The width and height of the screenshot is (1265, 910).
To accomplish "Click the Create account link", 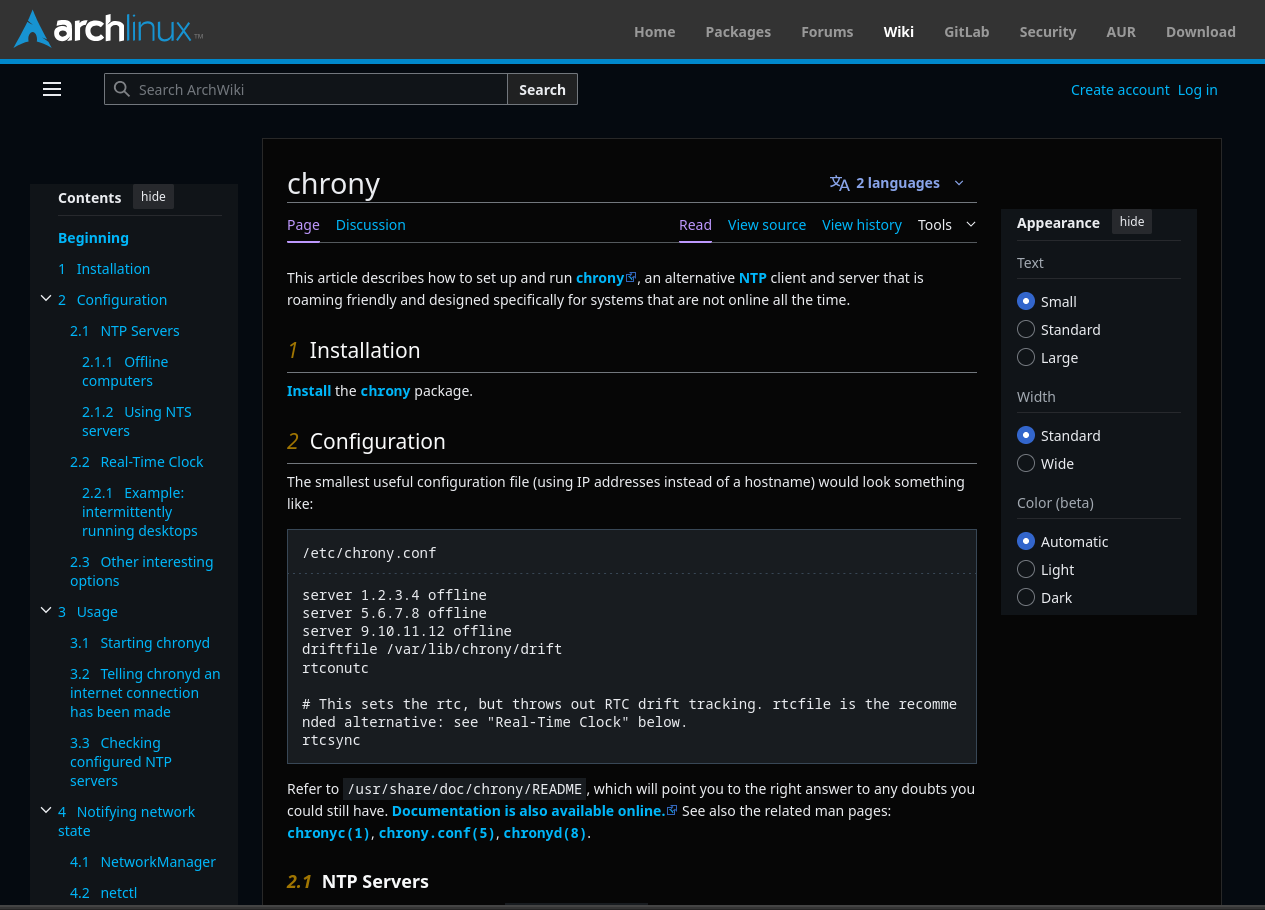I will click(1119, 90).
